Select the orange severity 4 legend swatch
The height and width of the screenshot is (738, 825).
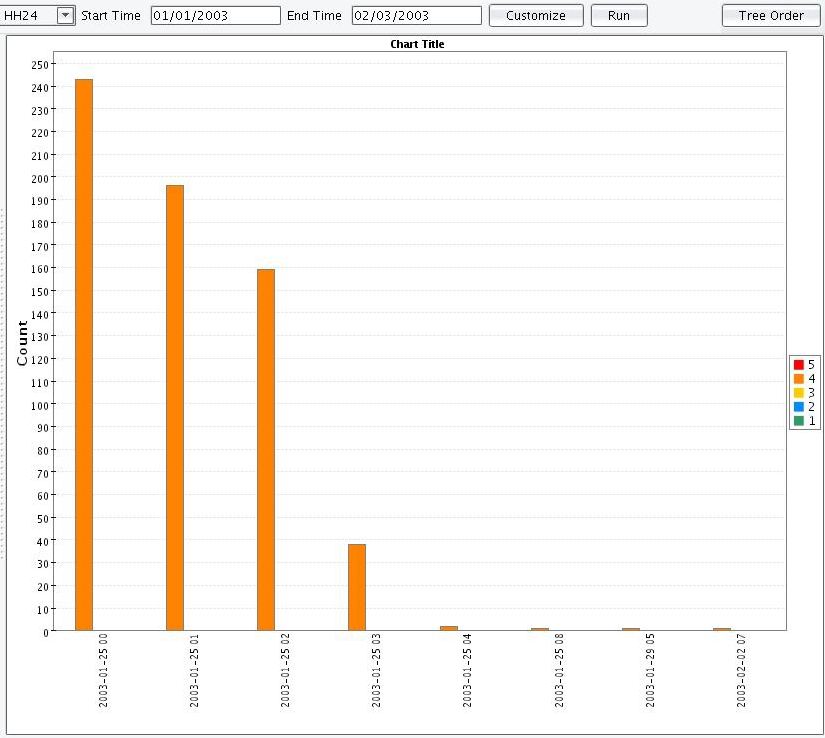tap(799, 379)
